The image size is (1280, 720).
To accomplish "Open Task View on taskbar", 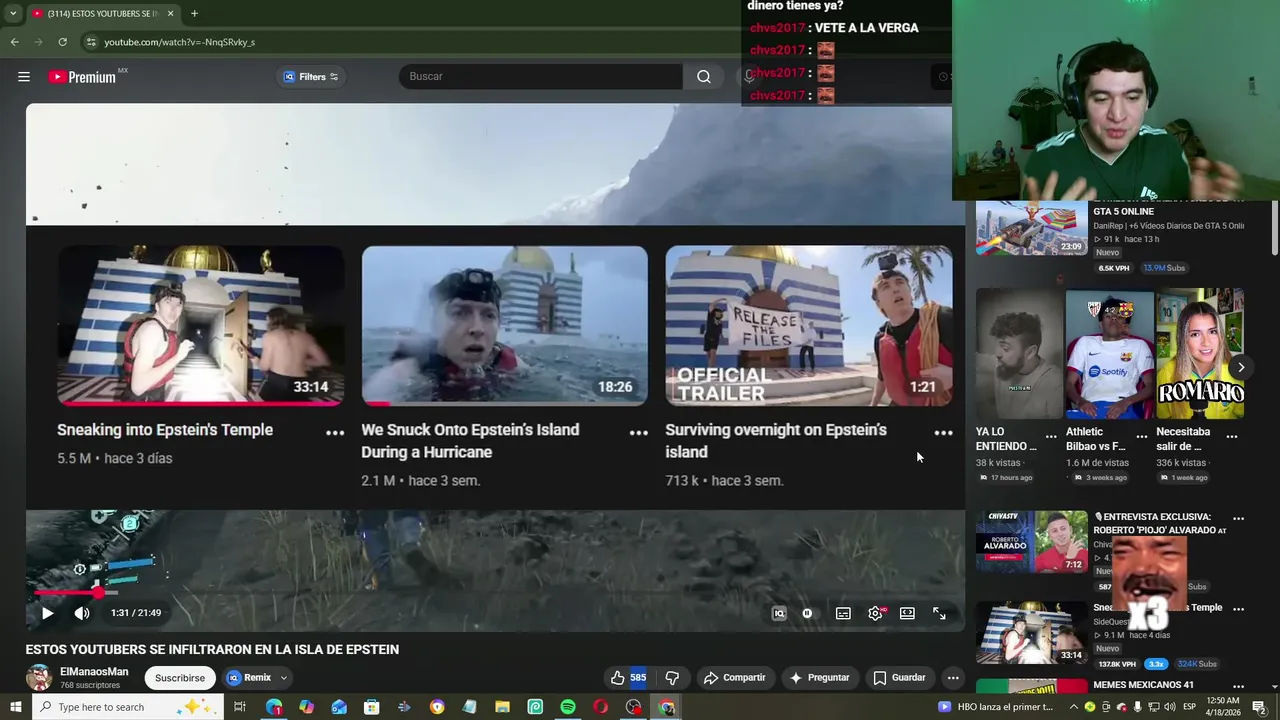I will pyautogui.click(x=240, y=707).
